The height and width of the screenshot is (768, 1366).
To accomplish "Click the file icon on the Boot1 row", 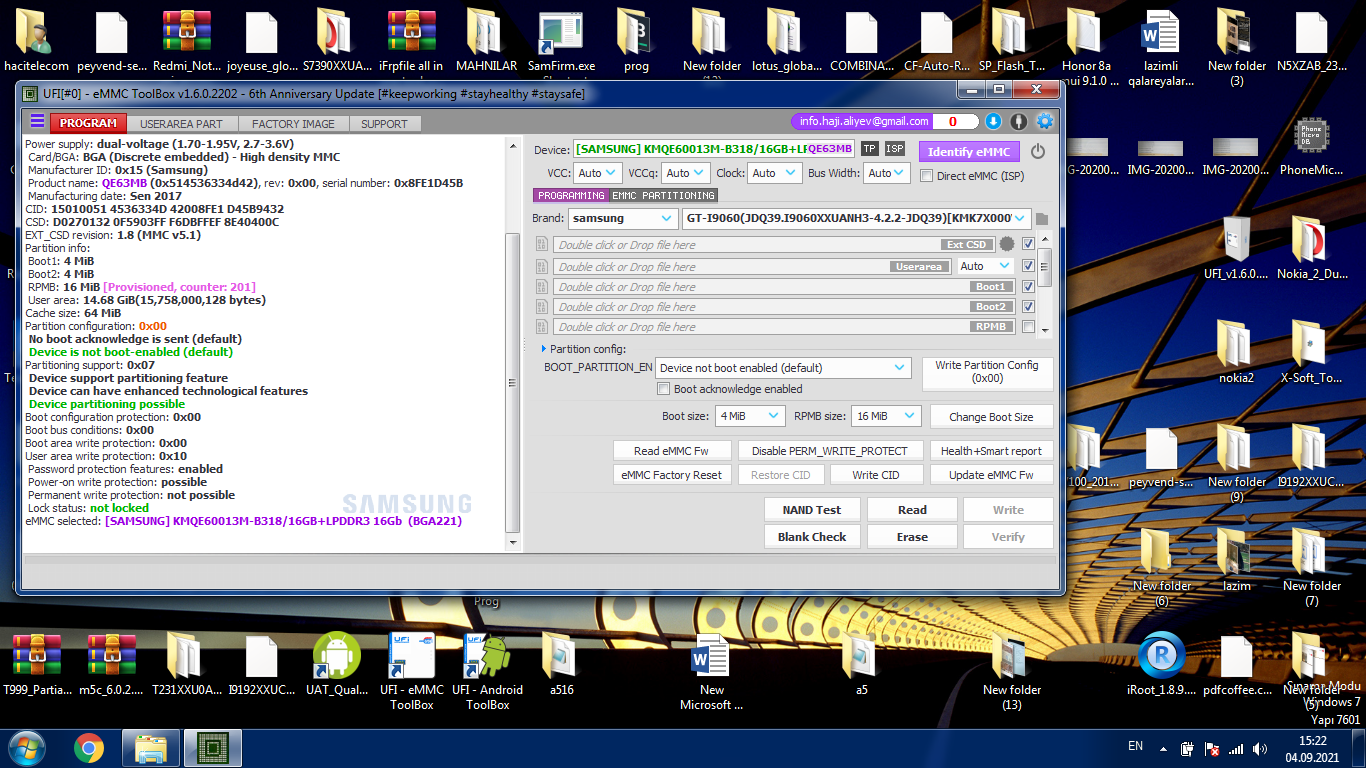I will coord(542,286).
